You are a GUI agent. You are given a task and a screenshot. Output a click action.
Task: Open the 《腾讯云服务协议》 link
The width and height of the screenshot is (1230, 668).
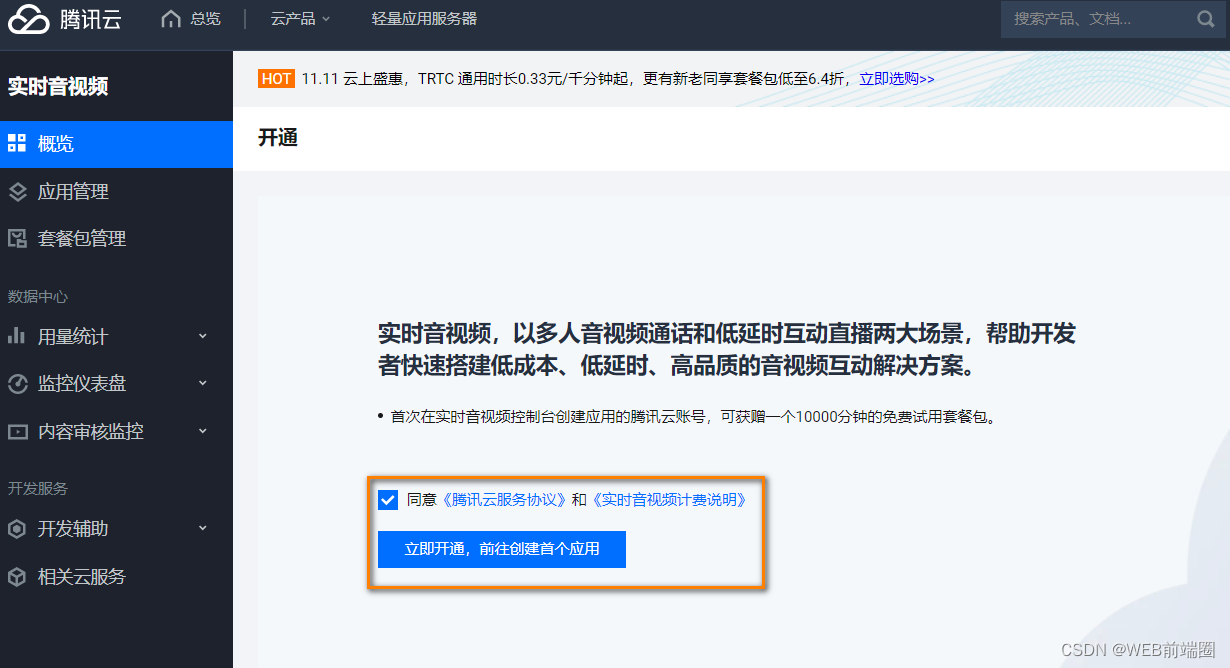click(x=505, y=499)
